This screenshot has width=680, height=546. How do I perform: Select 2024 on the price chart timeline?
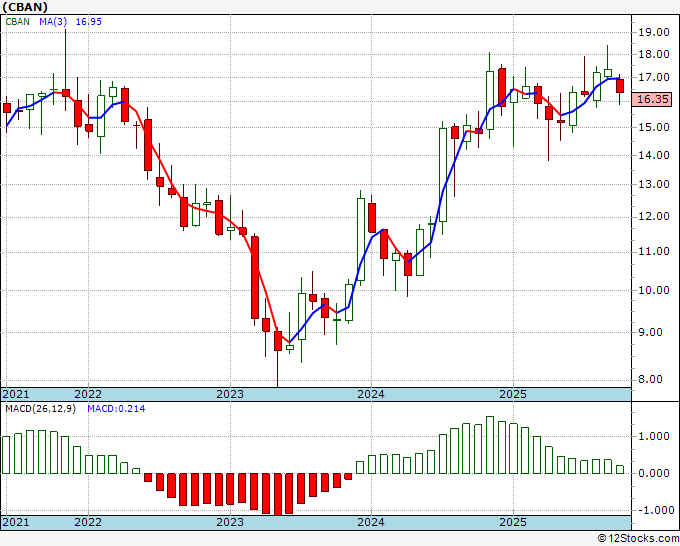[x=371, y=394]
